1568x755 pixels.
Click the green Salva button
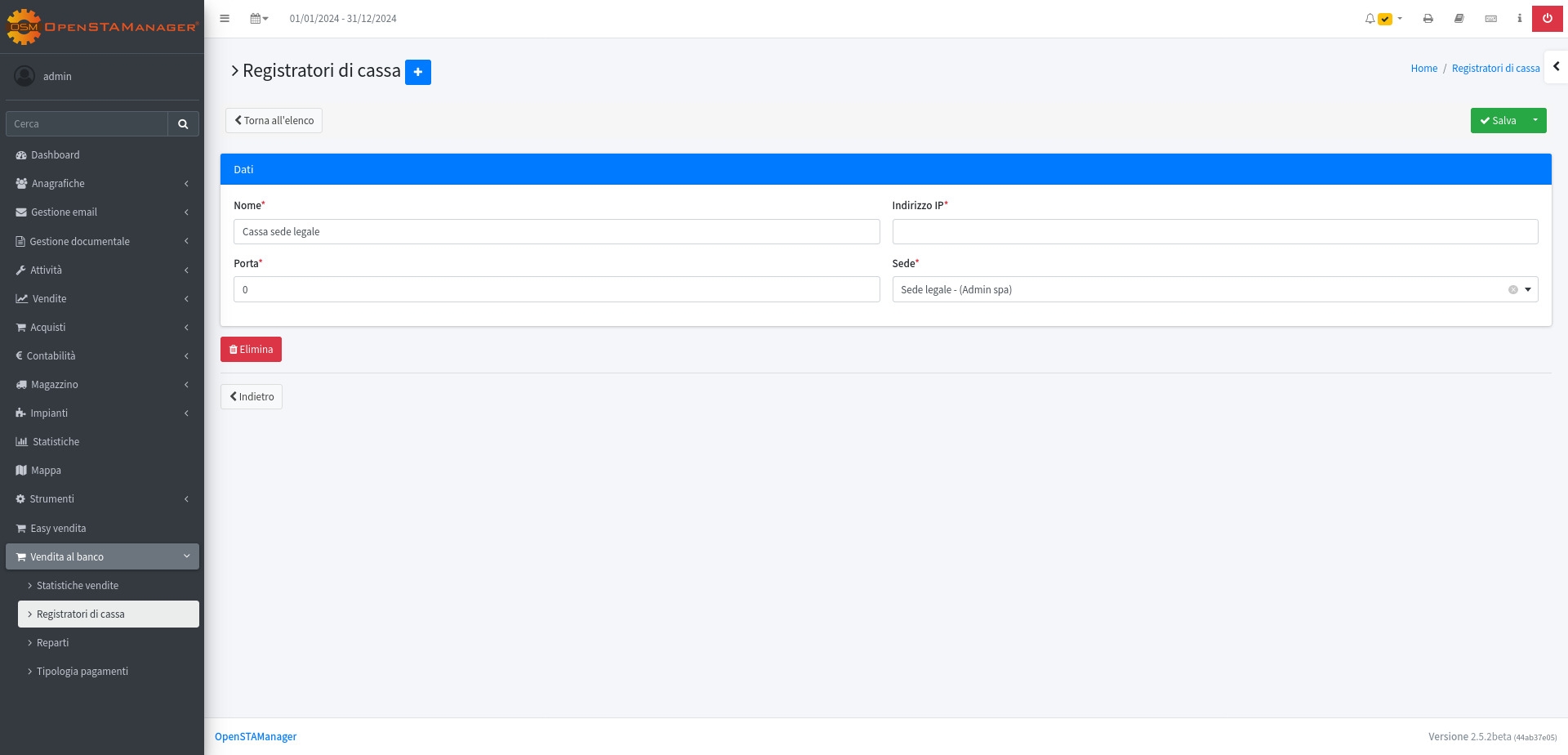1498,121
